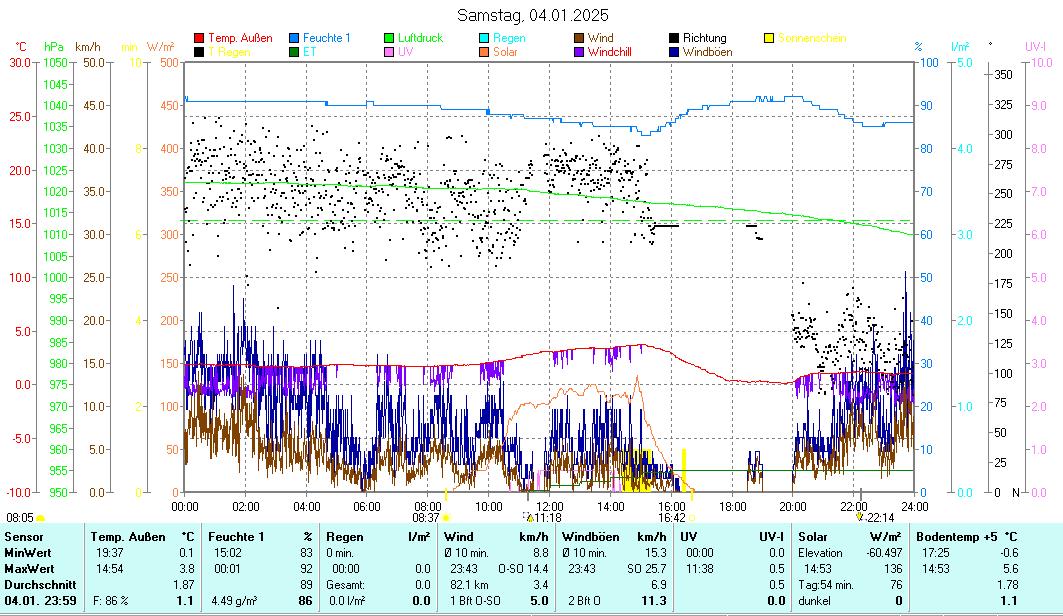Click the sunrise marker at 08:37
The width and height of the screenshot is (1063, 616).
(446, 517)
